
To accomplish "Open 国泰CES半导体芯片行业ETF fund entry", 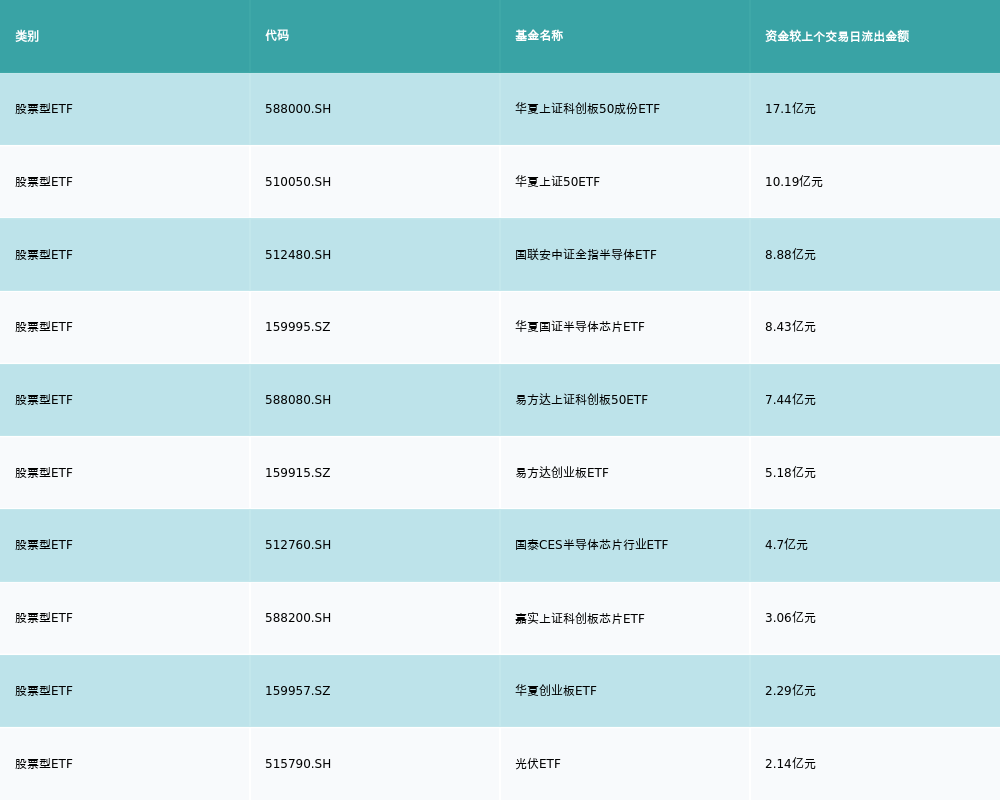I will tap(591, 545).
